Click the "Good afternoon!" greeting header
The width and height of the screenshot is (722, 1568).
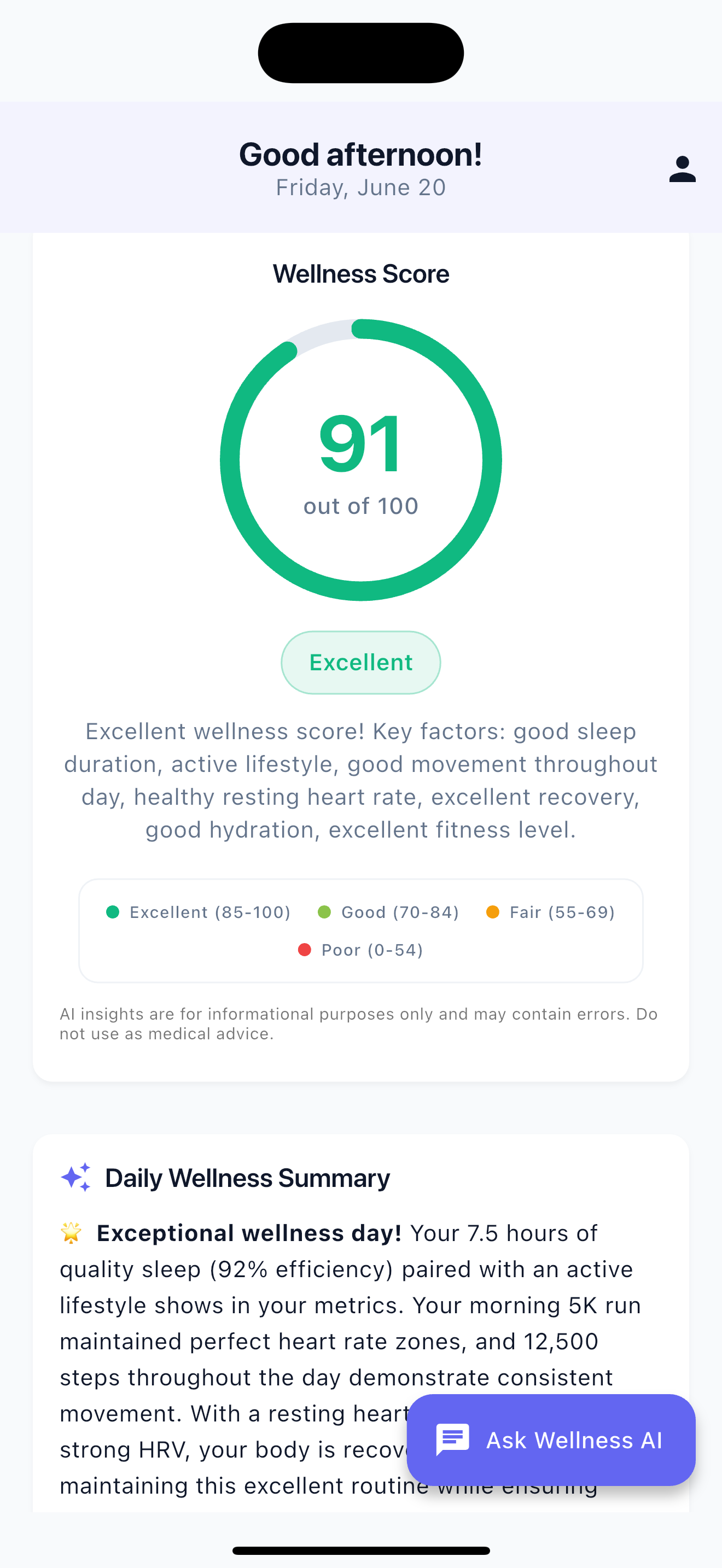[360, 154]
